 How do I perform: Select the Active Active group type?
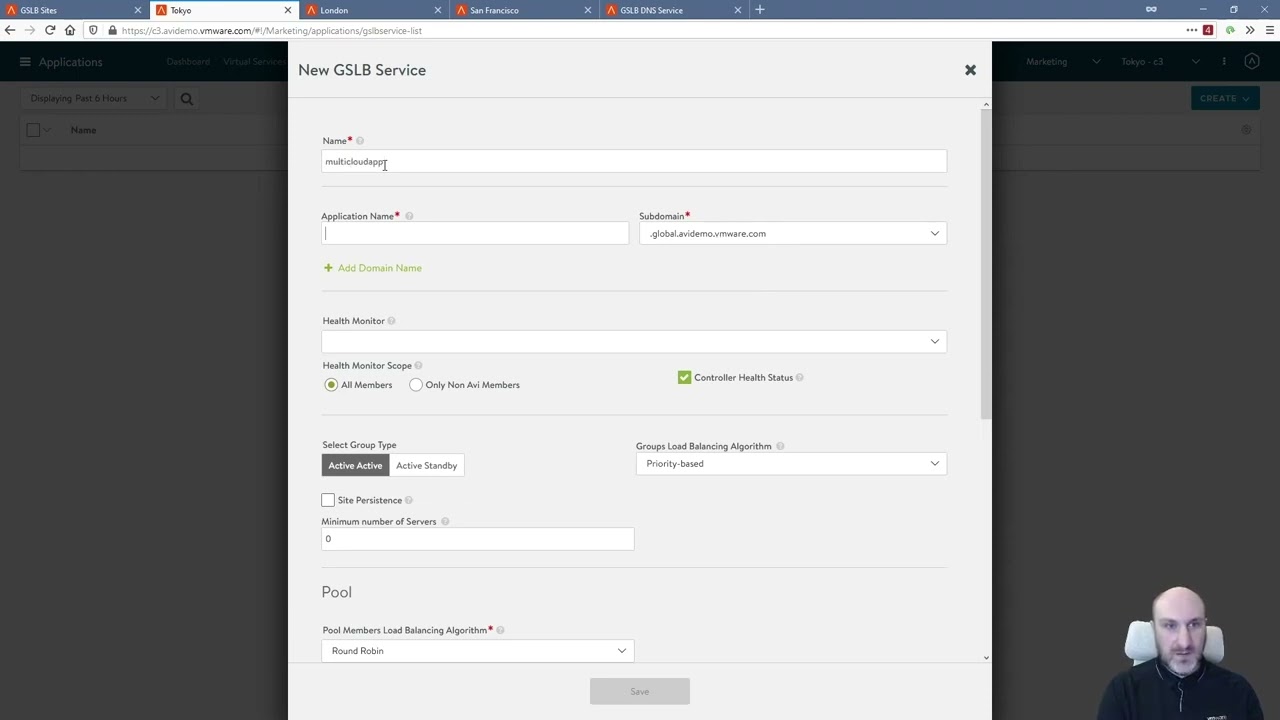355,465
